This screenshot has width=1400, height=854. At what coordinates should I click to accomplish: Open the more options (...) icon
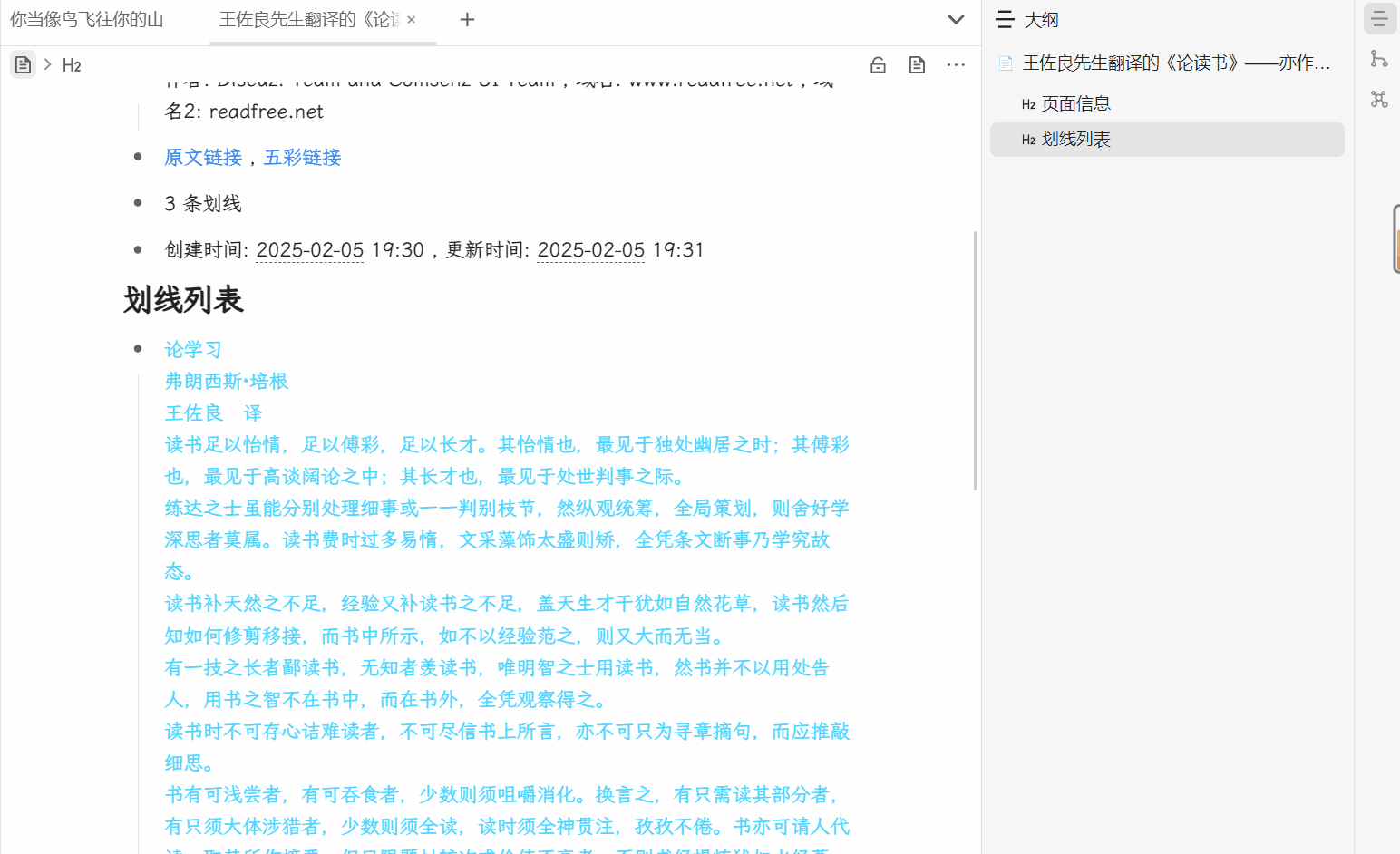[x=956, y=64]
